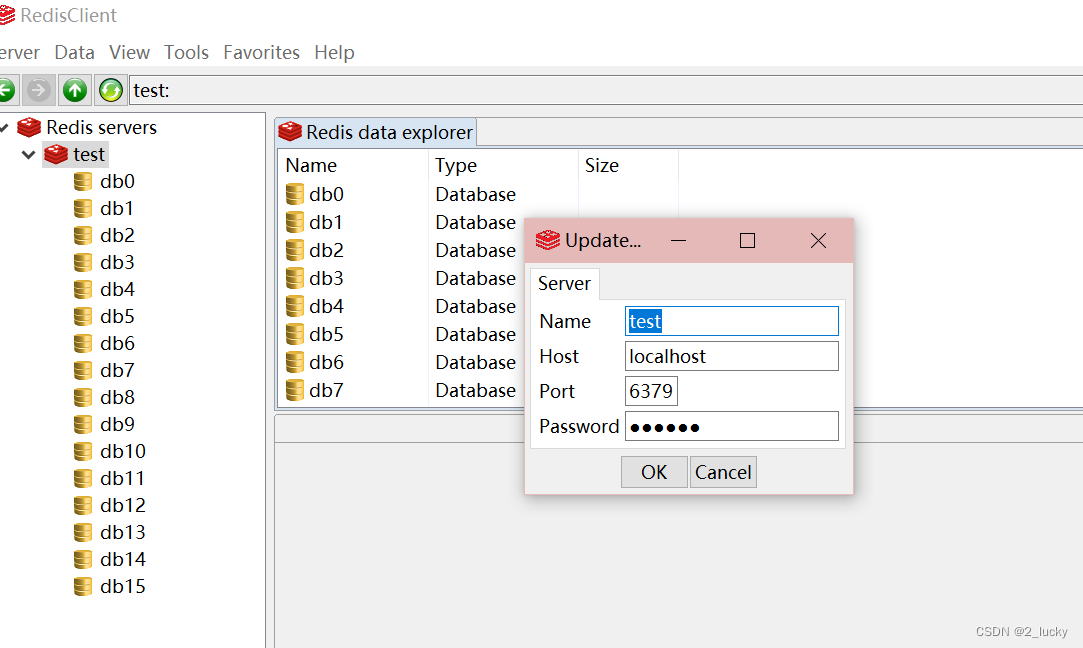Click the Port field showing 6379
This screenshot has width=1083, height=648.
tap(651, 391)
